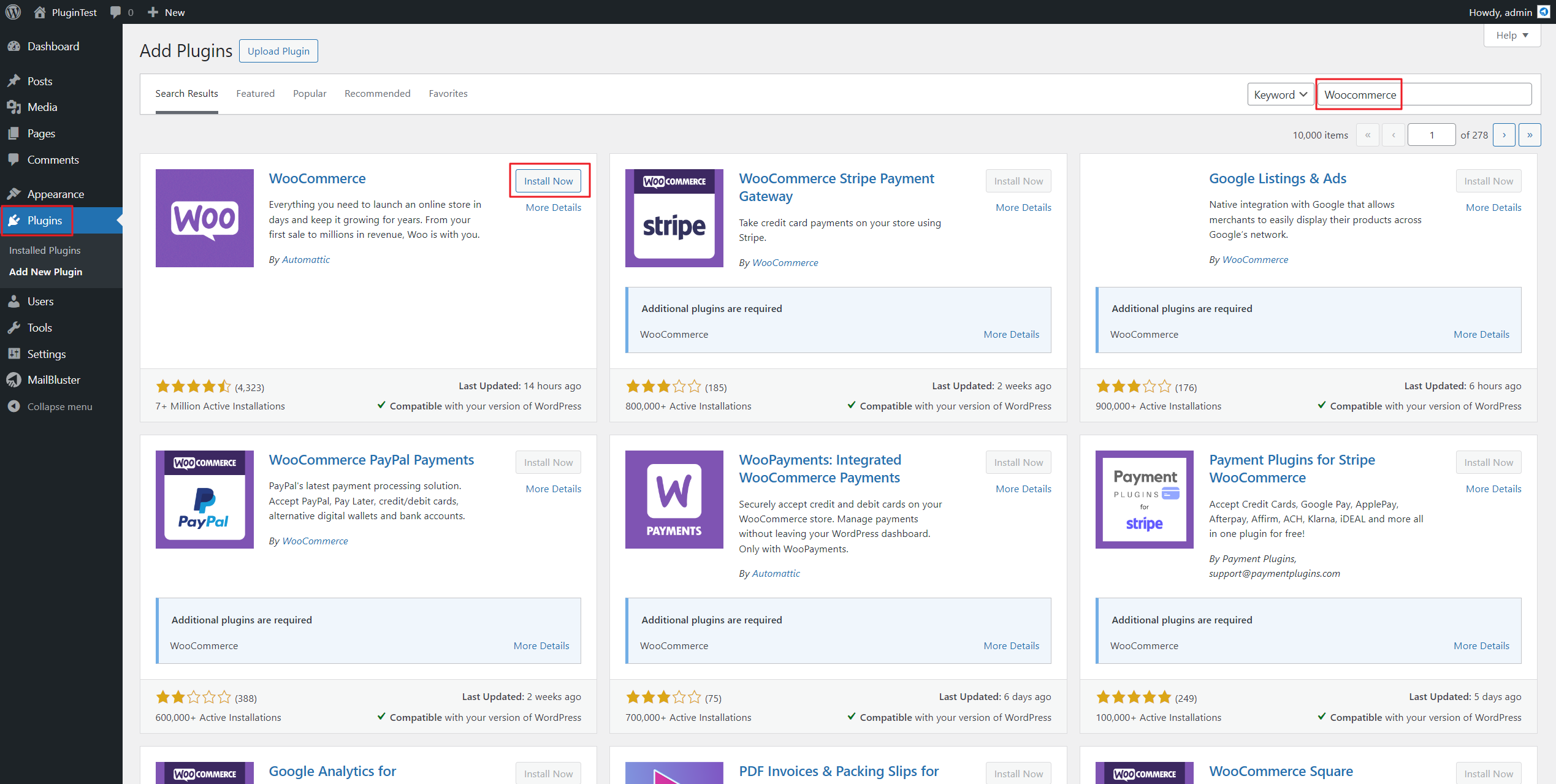Open Dashboard from sidebar
The image size is (1556, 784).
53,47
